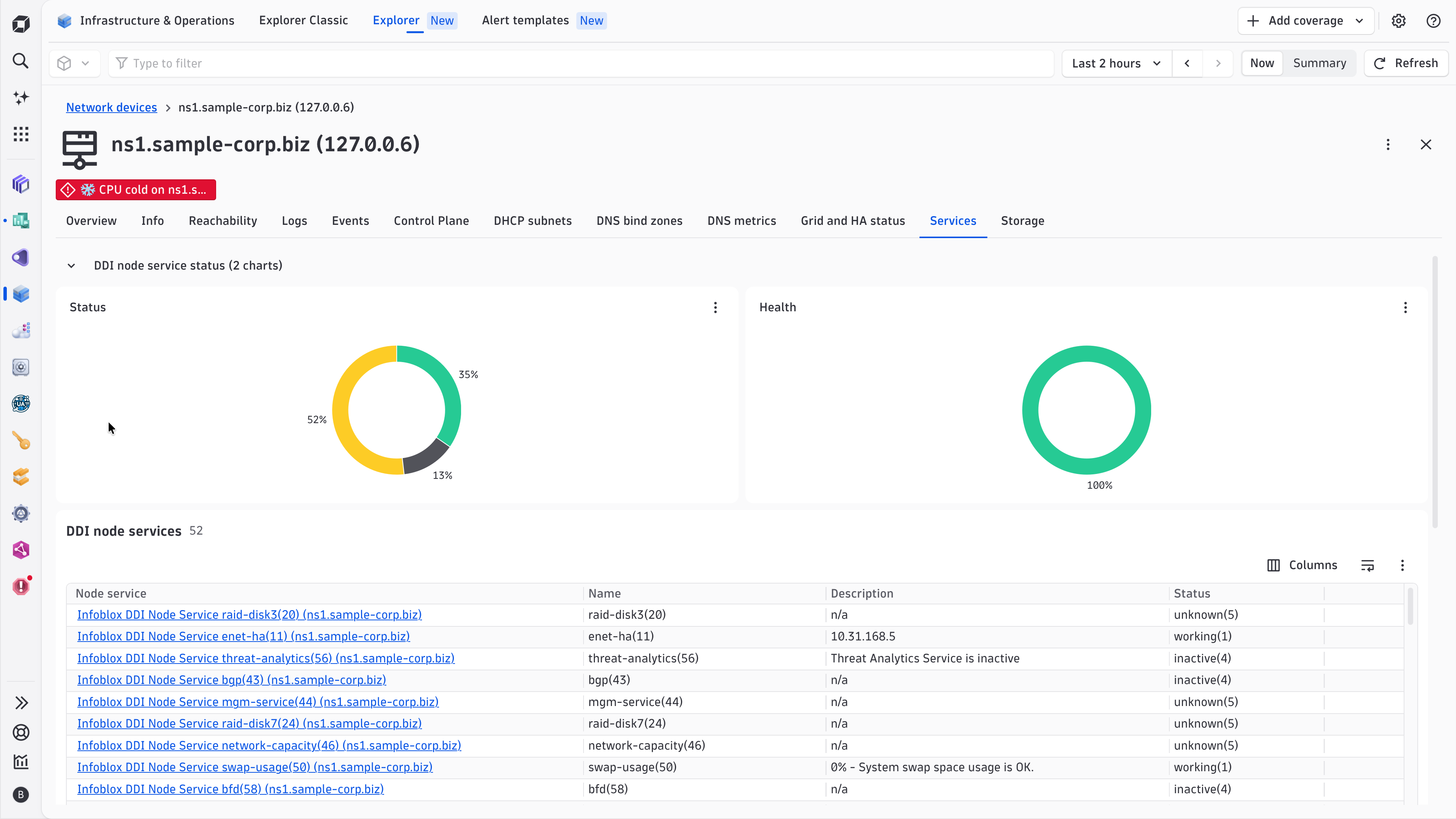The width and height of the screenshot is (1456, 819).
Task: Close the device detail panel
Action: tap(1426, 145)
